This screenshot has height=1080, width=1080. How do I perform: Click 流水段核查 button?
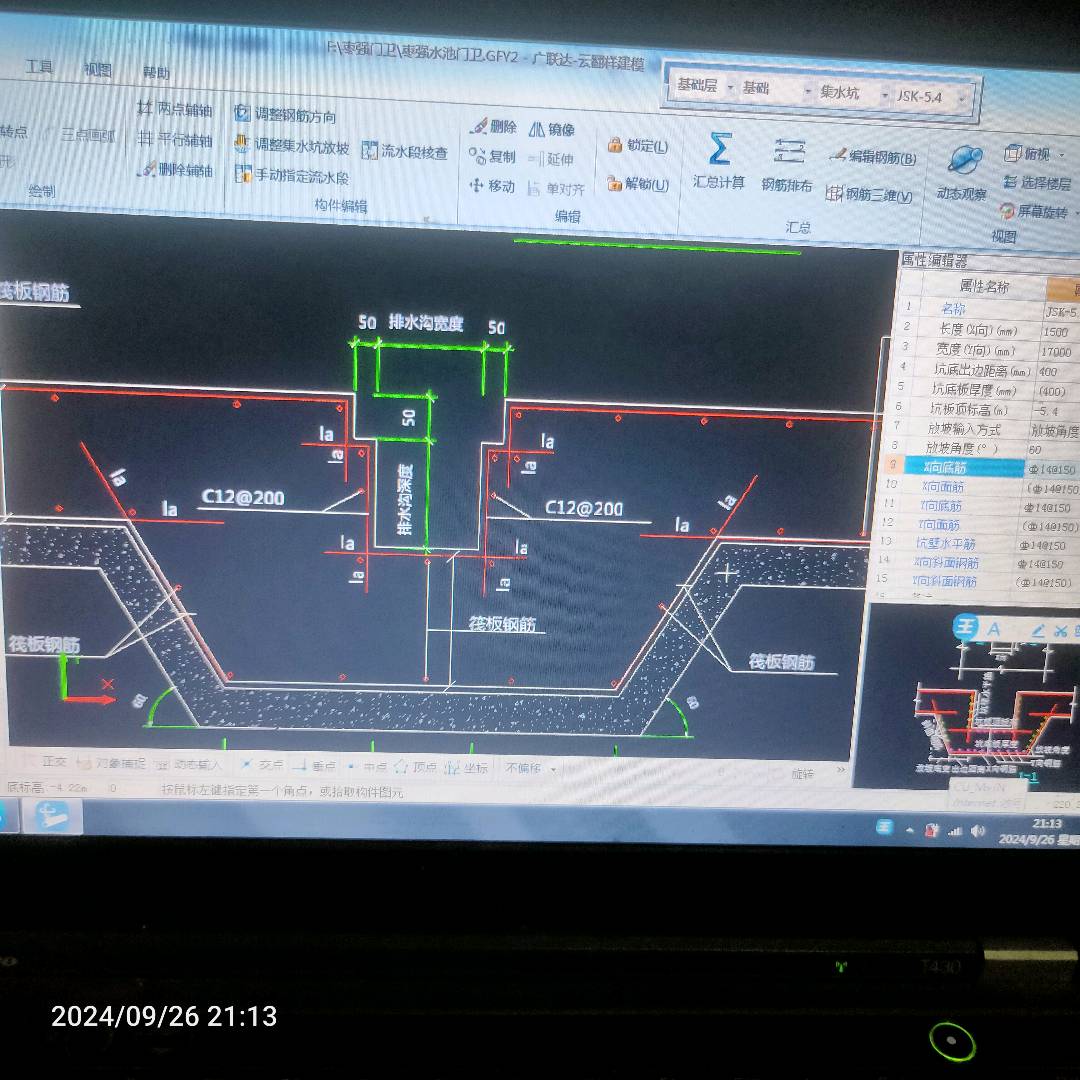[x=405, y=152]
